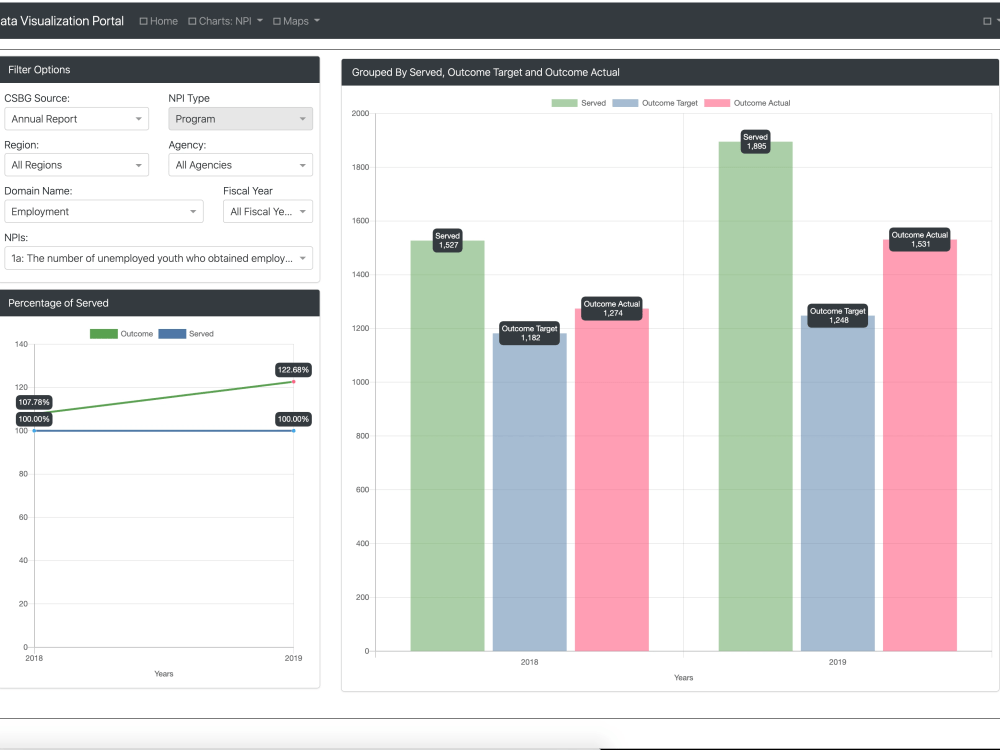Click the icon beside the Home label
Screen dimensions: 1000x750
(x=143, y=21)
